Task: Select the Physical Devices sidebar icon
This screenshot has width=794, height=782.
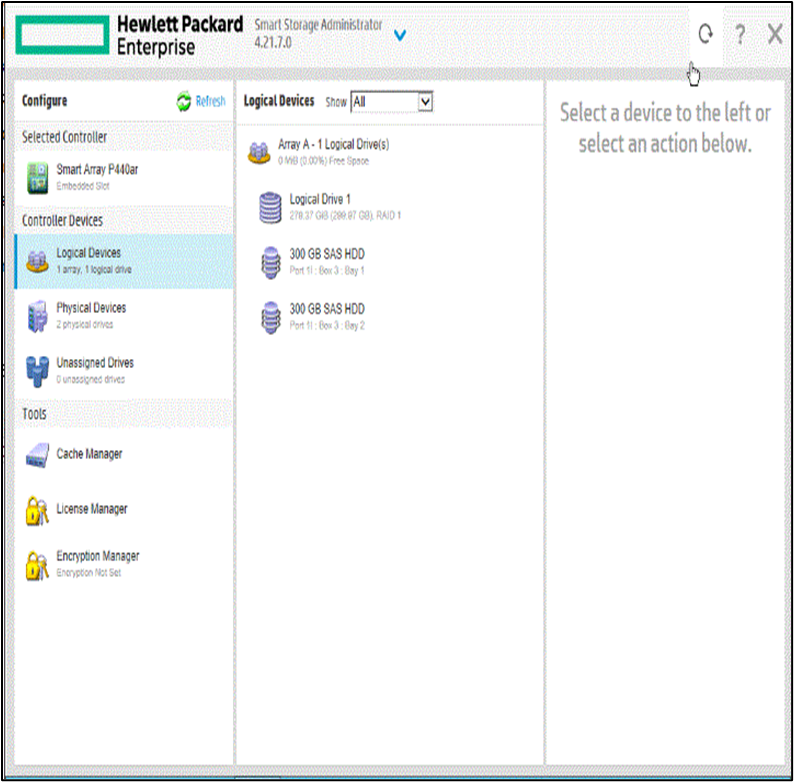Action: pos(37,316)
